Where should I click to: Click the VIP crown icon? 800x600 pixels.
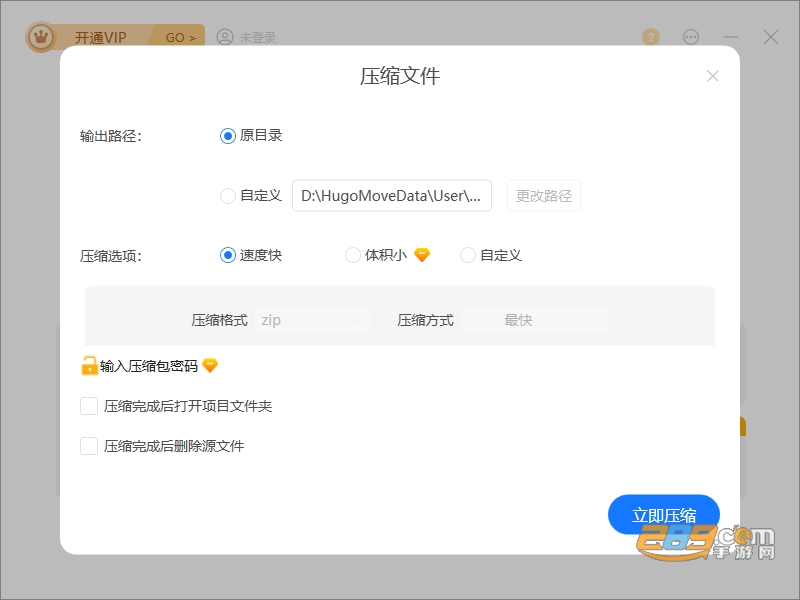pos(41,37)
